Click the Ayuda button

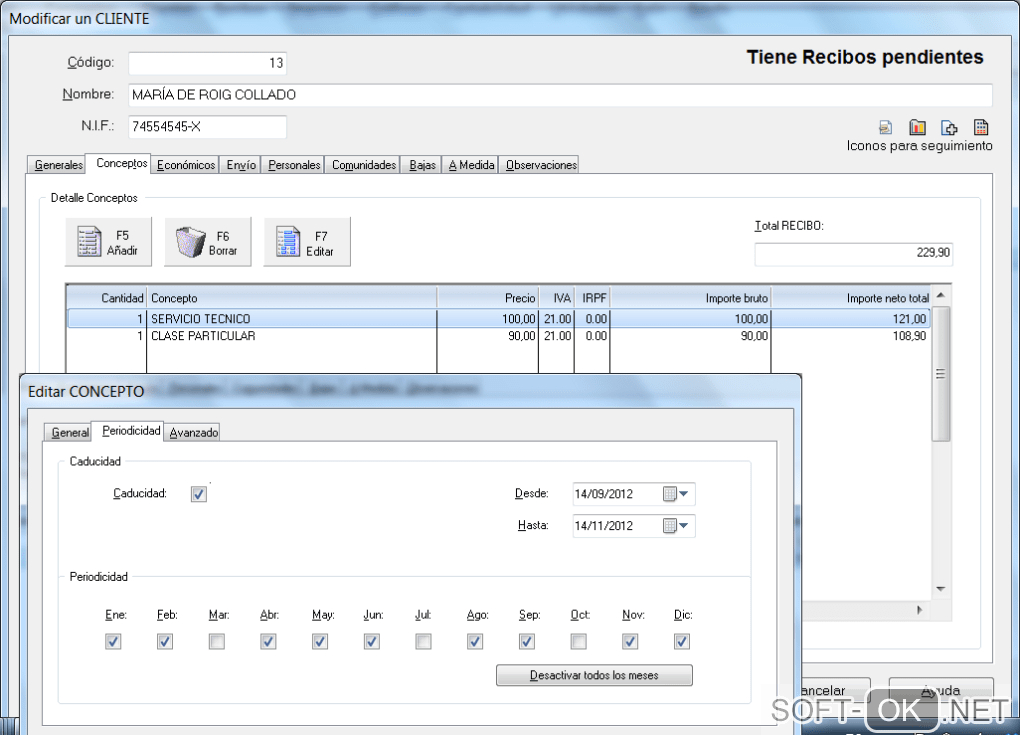(x=941, y=690)
